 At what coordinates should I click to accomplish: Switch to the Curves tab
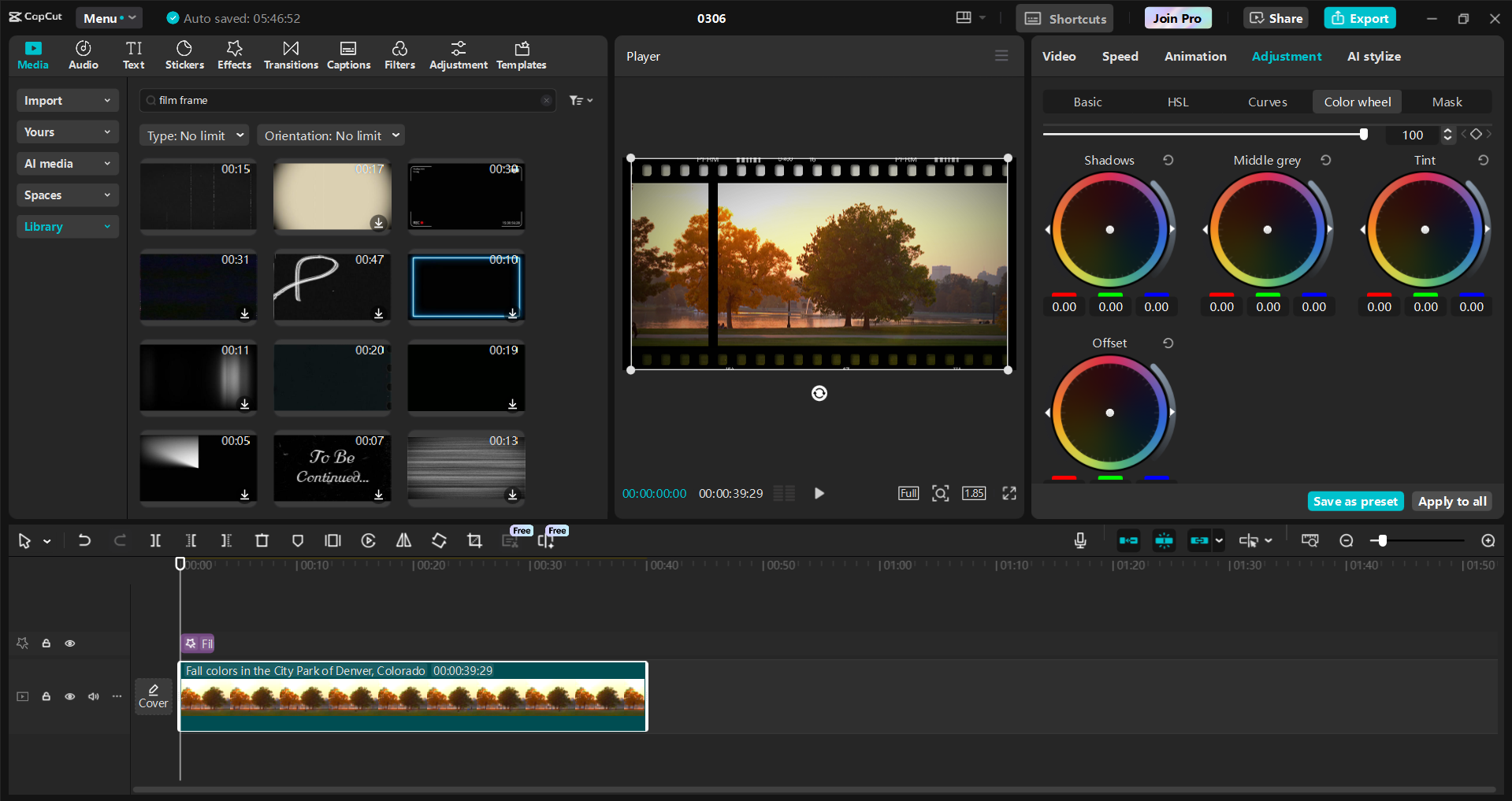tap(1267, 102)
